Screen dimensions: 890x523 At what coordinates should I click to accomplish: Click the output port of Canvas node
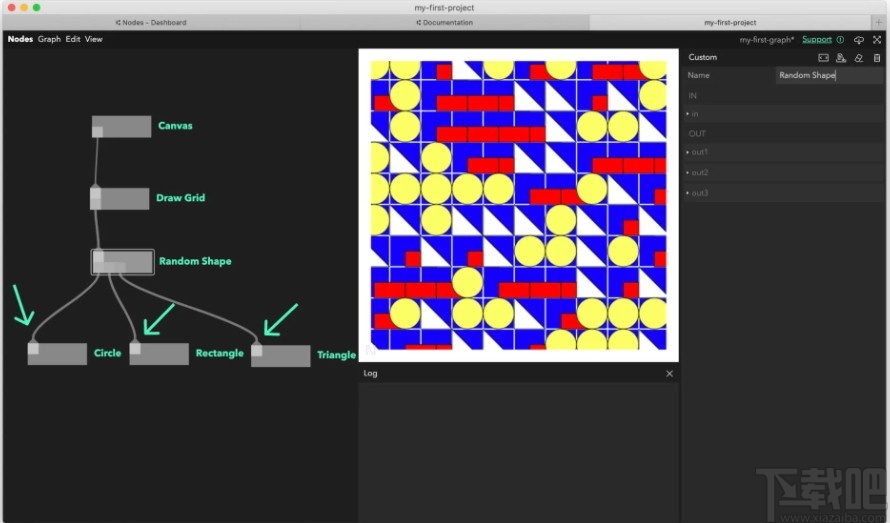pyautogui.click(x=98, y=132)
